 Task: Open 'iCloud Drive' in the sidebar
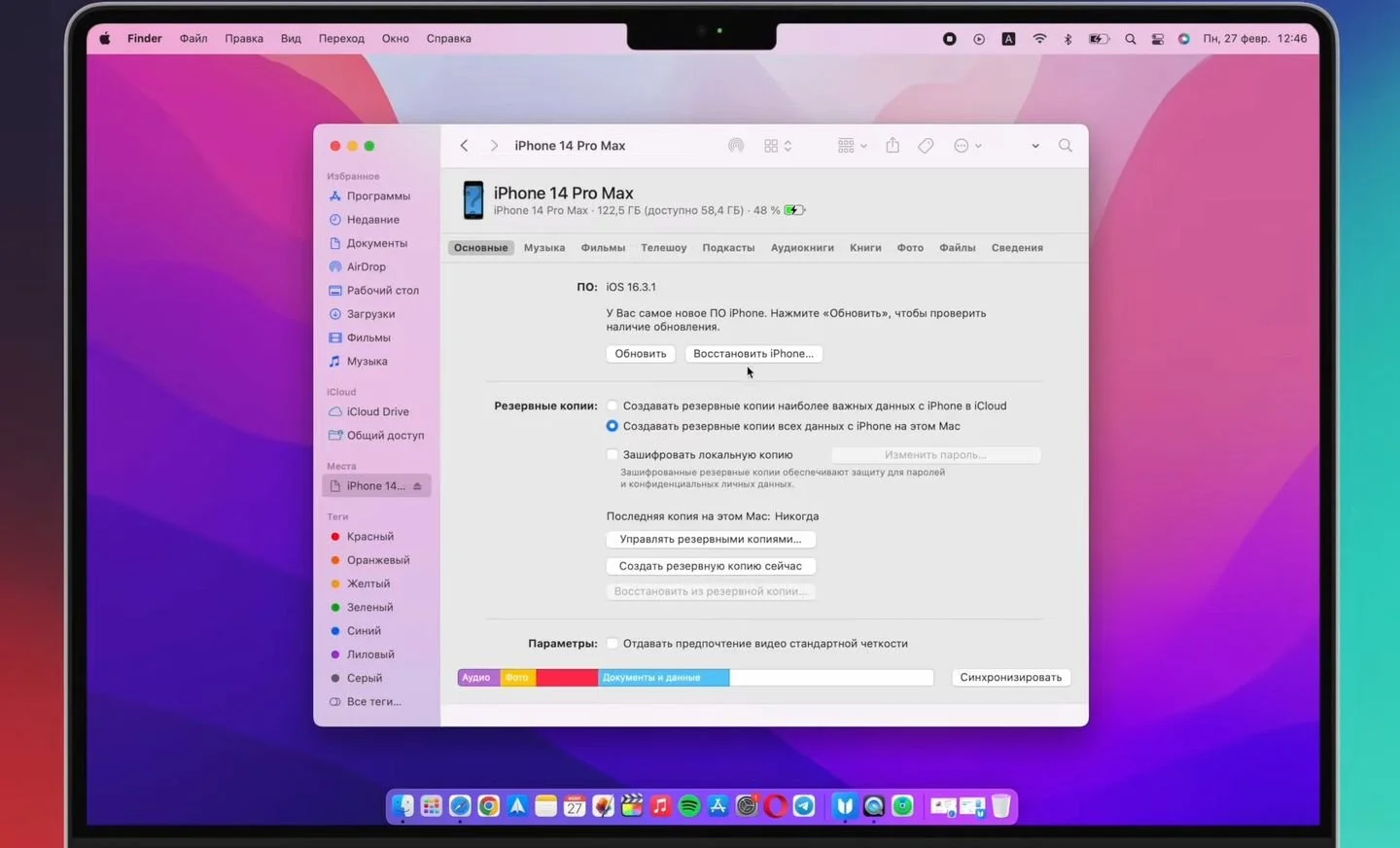tap(376, 411)
